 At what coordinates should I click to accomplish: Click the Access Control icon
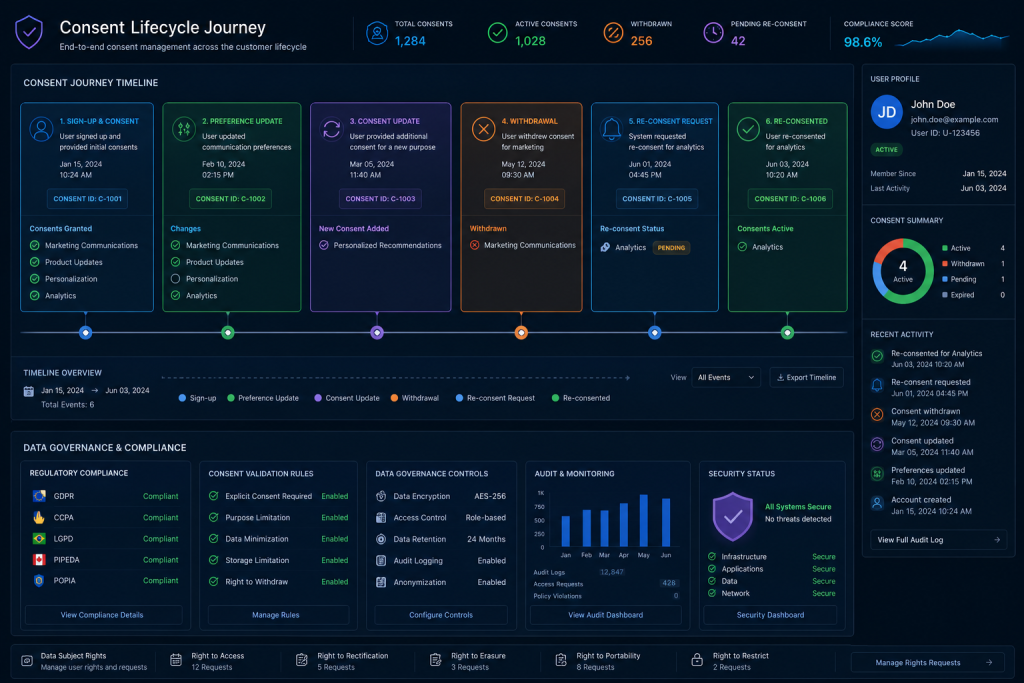[381, 518]
